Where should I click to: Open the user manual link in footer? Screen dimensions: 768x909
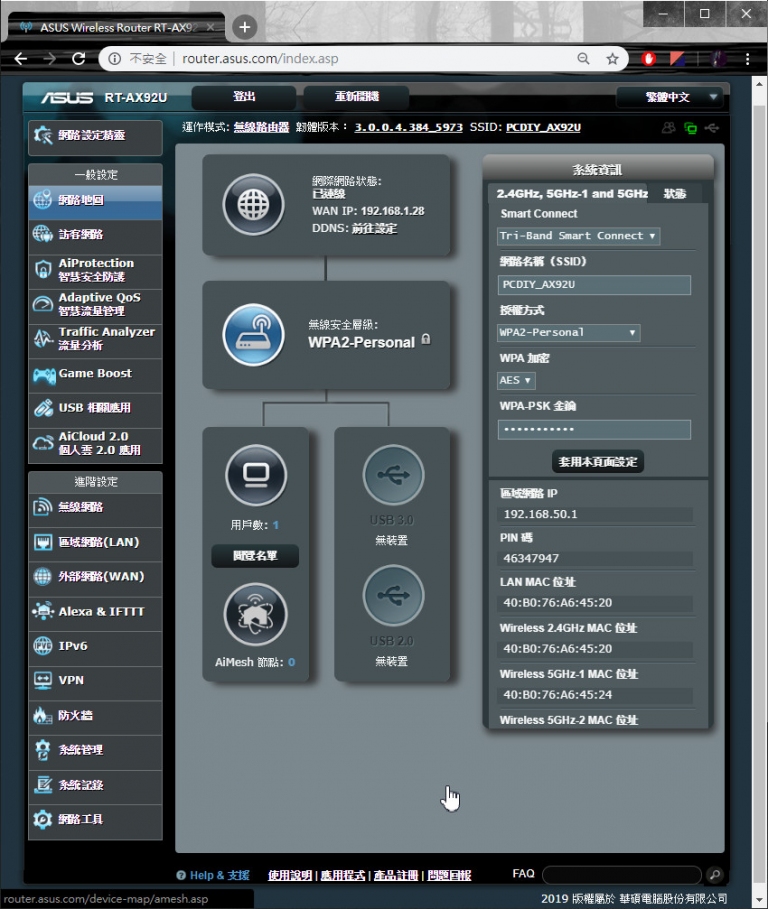(290, 875)
